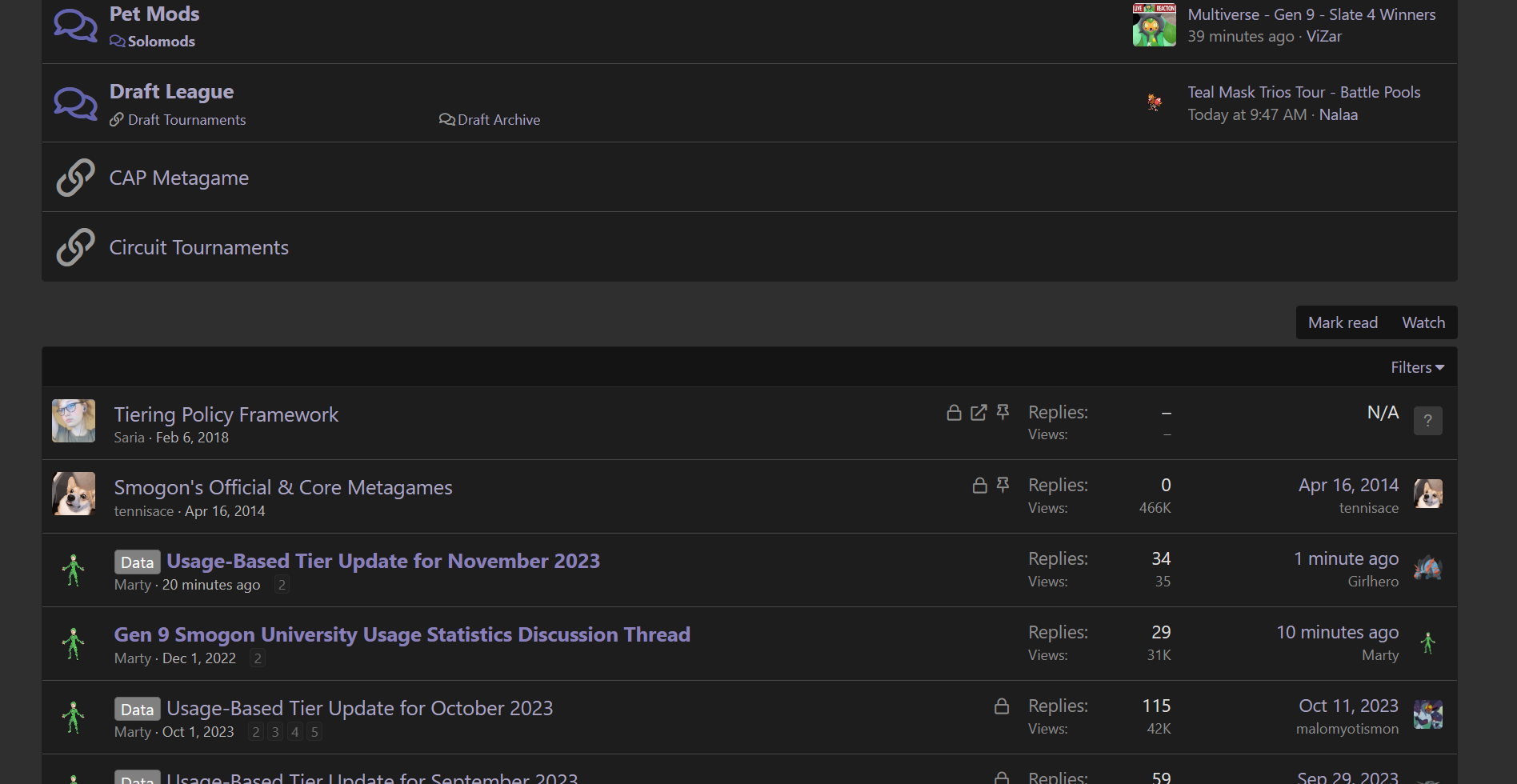Image resolution: width=1517 pixels, height=784 pixels.
Task: Go to page 4 of October 2023 thread
Action: [x=295, y=732]
